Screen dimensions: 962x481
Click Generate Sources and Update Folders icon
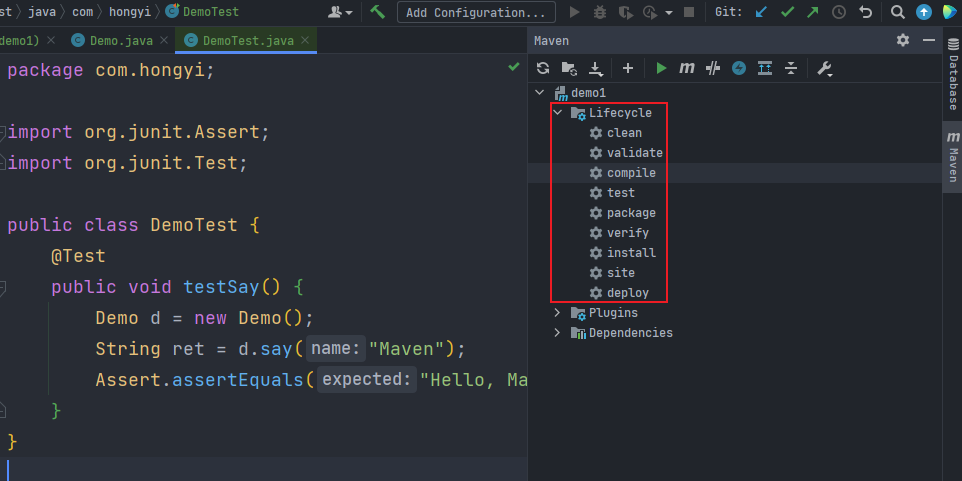click(569, 68)
